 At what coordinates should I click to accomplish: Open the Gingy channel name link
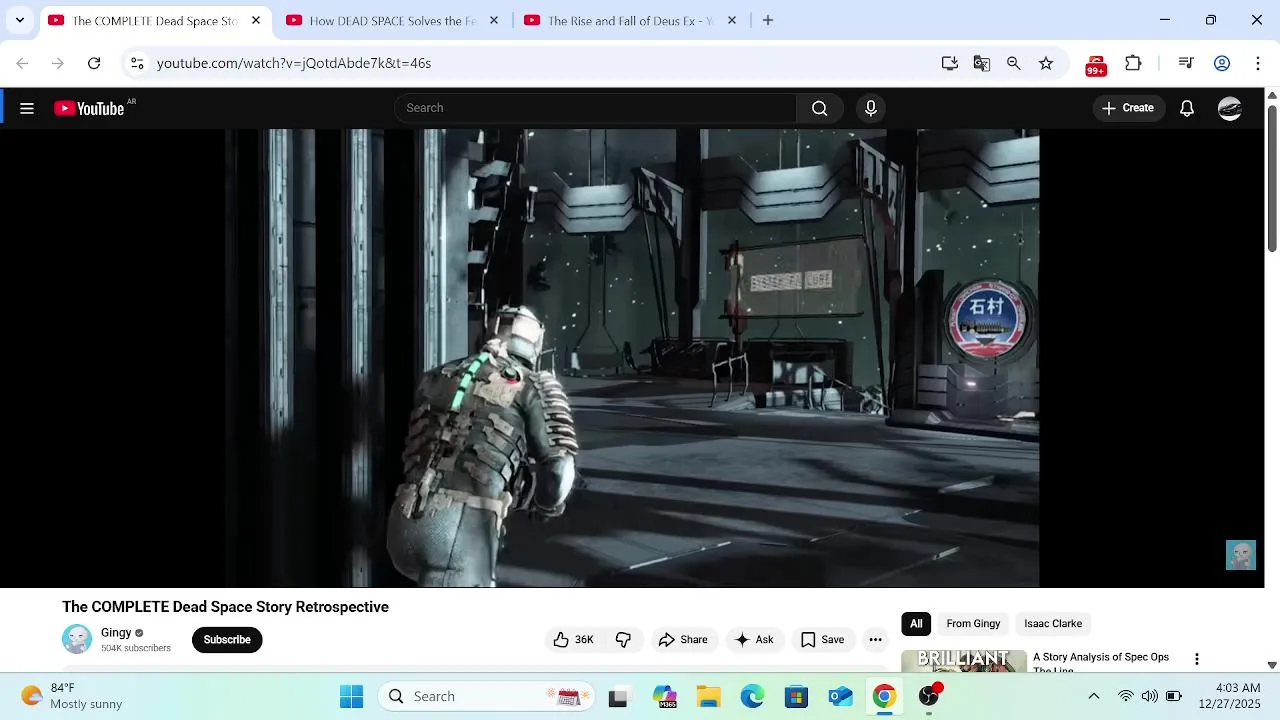(x=116, y=633)
